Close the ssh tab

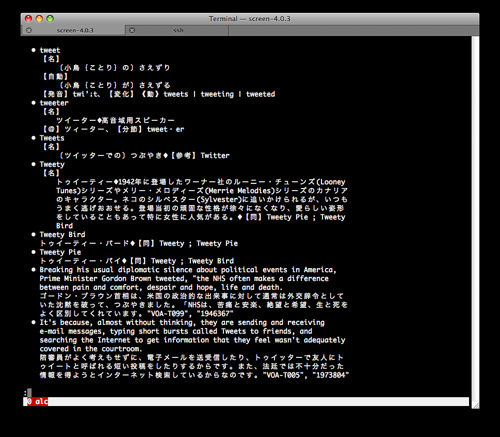tap(132, 30)
